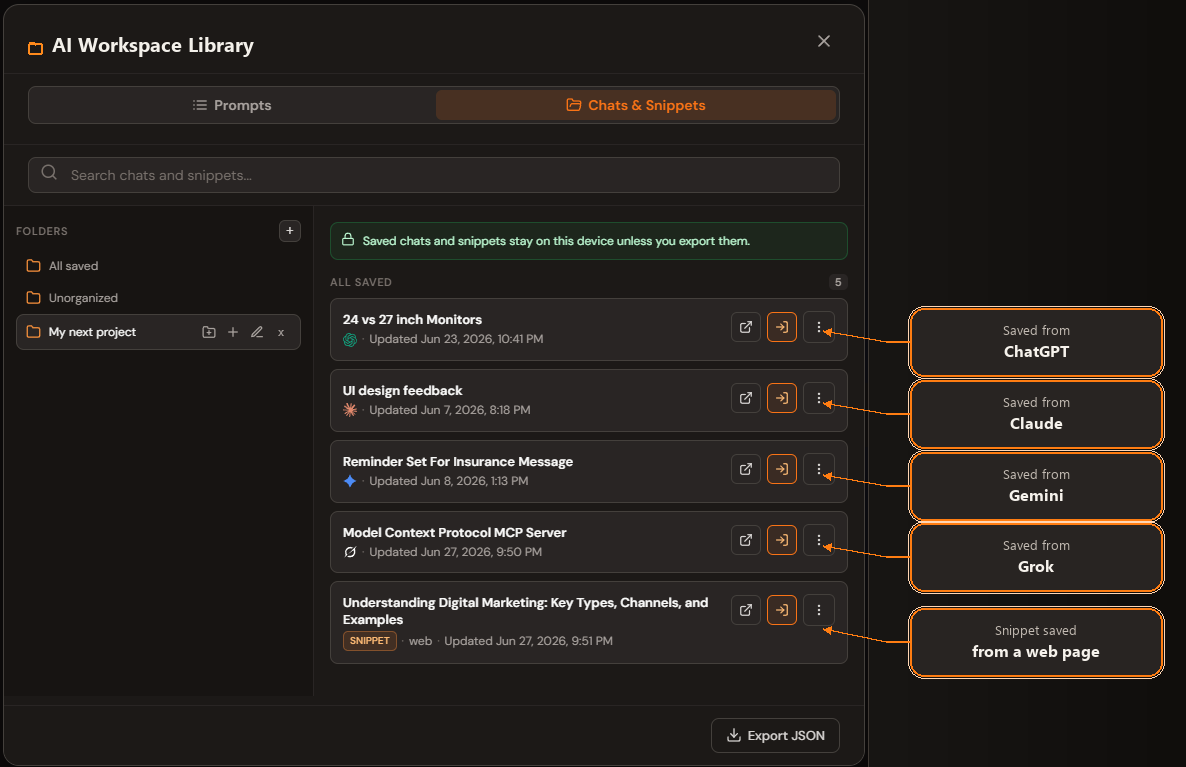This screenshot has width=1186, height=767.
Task: Focus the "Search chats and snippets" field
Action: (434, 175)
